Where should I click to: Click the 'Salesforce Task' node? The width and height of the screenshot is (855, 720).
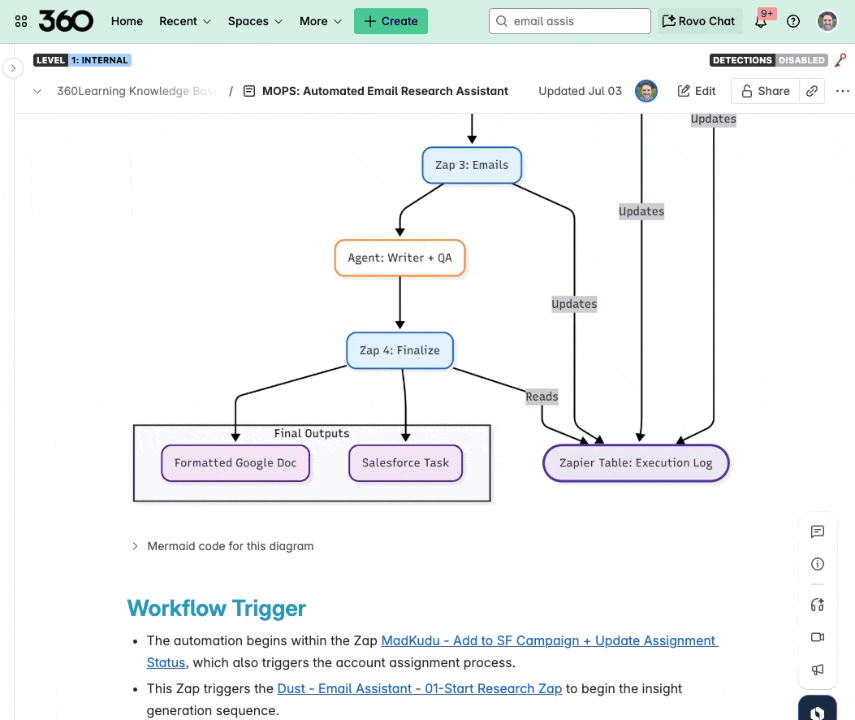click(406, 463)
